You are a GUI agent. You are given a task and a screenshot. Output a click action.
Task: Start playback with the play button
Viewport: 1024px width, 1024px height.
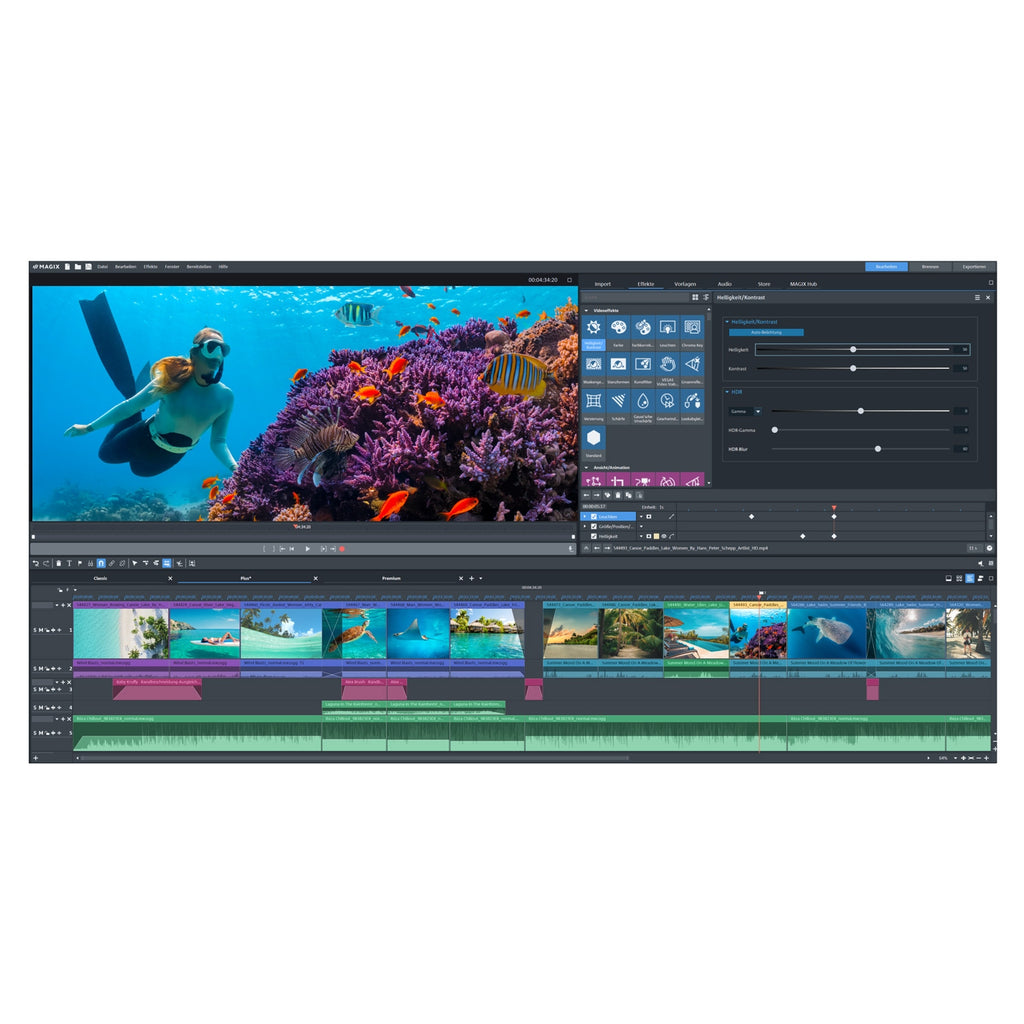pos(308,549)
